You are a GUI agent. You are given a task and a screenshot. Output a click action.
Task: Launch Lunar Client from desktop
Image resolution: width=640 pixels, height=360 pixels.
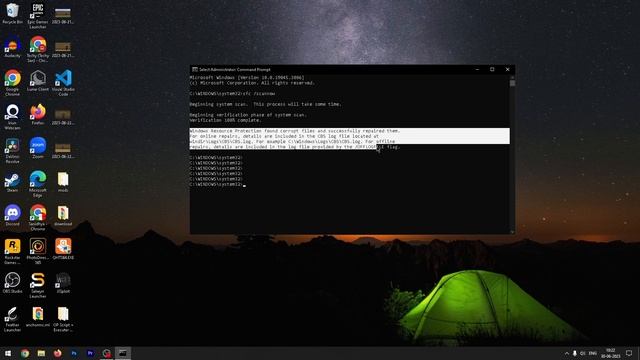coord(38,80)
